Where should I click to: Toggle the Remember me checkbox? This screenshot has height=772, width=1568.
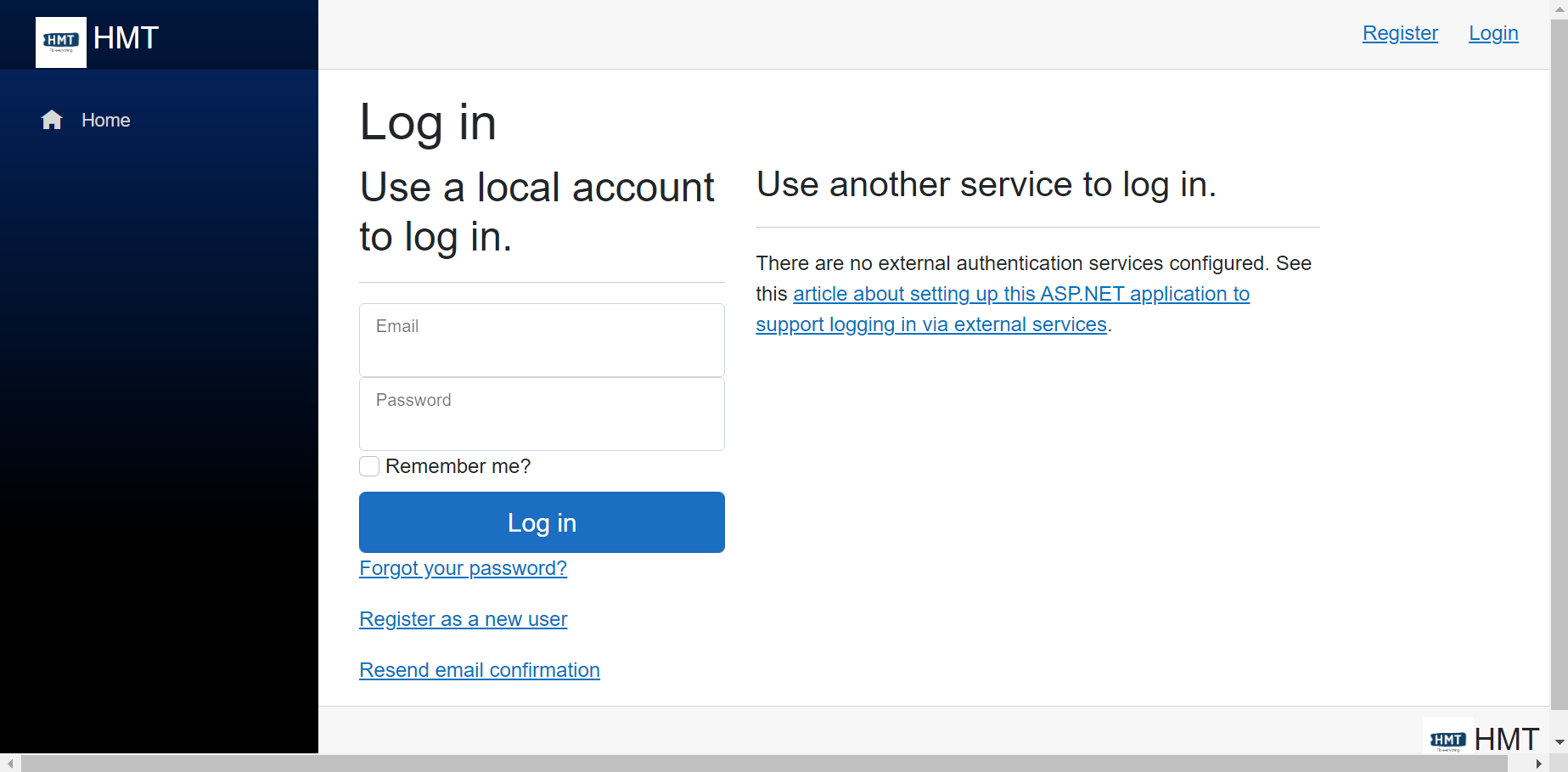pos(369,466)
